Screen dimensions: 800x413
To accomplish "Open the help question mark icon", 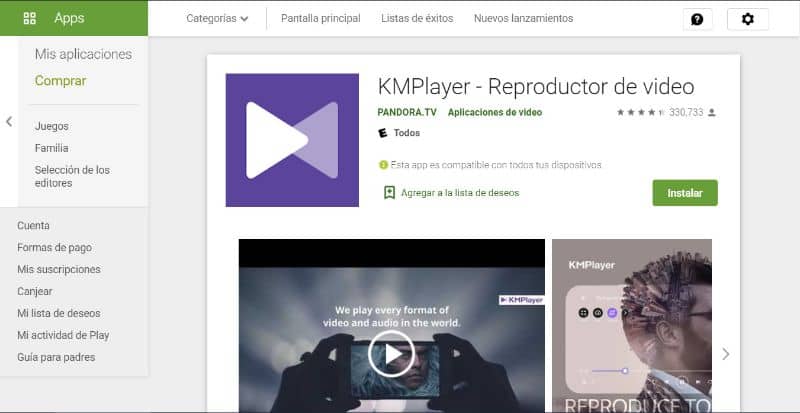I will pyautogui.click(x=697, y=19).
